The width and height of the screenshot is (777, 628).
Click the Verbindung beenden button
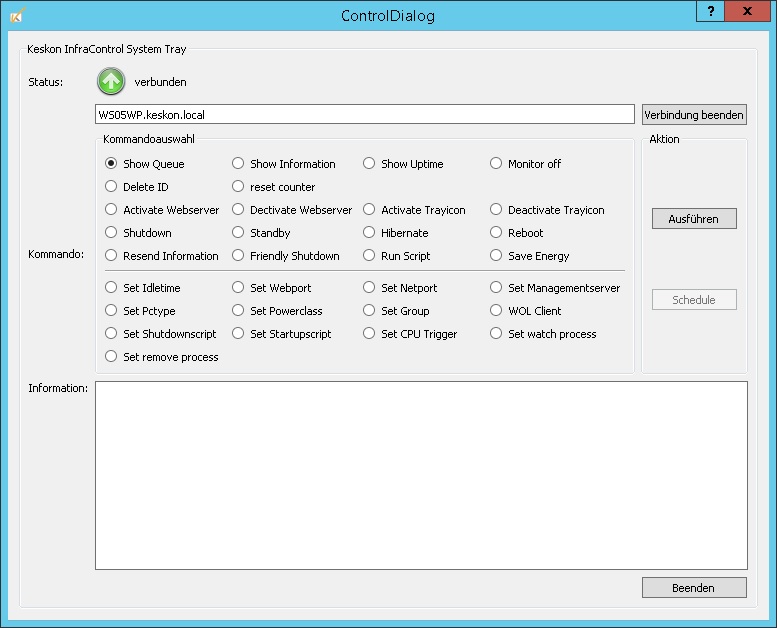pyautogui.click(x=694, y=115)
